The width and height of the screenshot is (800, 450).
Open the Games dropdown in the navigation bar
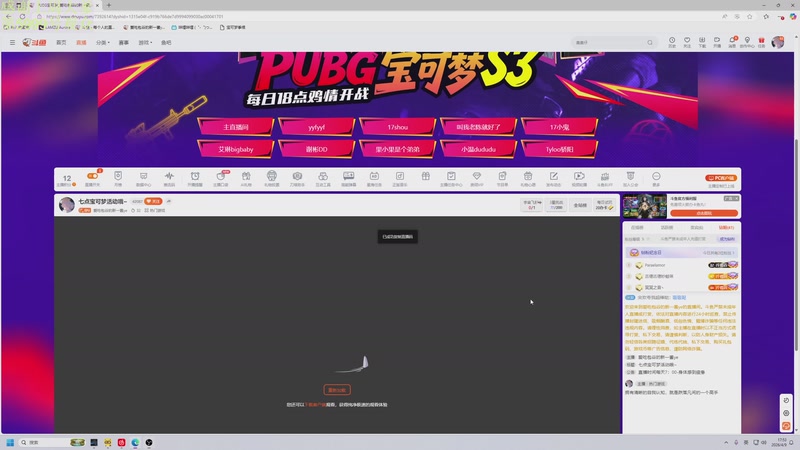click(x=145, y=42)
